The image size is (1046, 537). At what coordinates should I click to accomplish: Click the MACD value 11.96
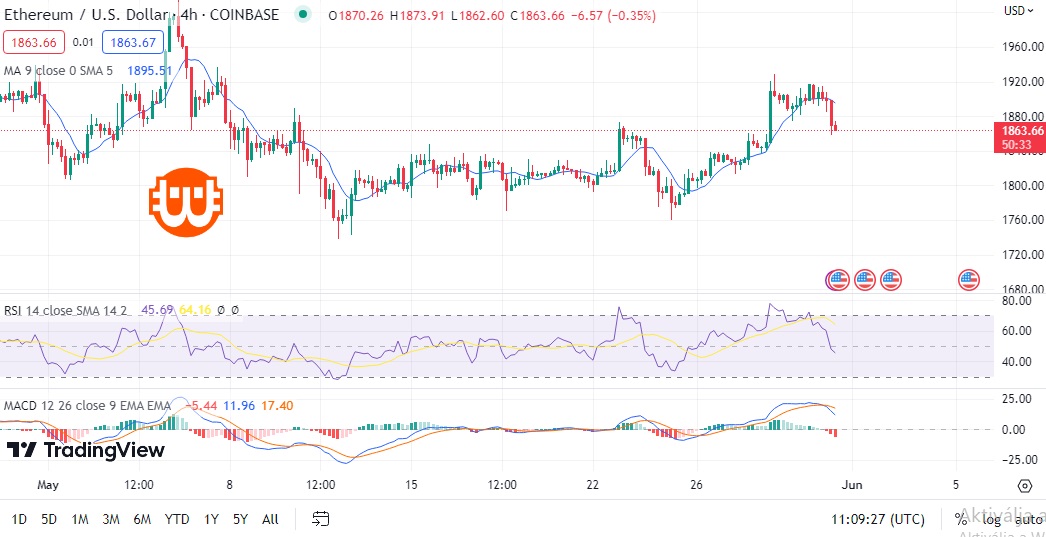coord(239,405)
